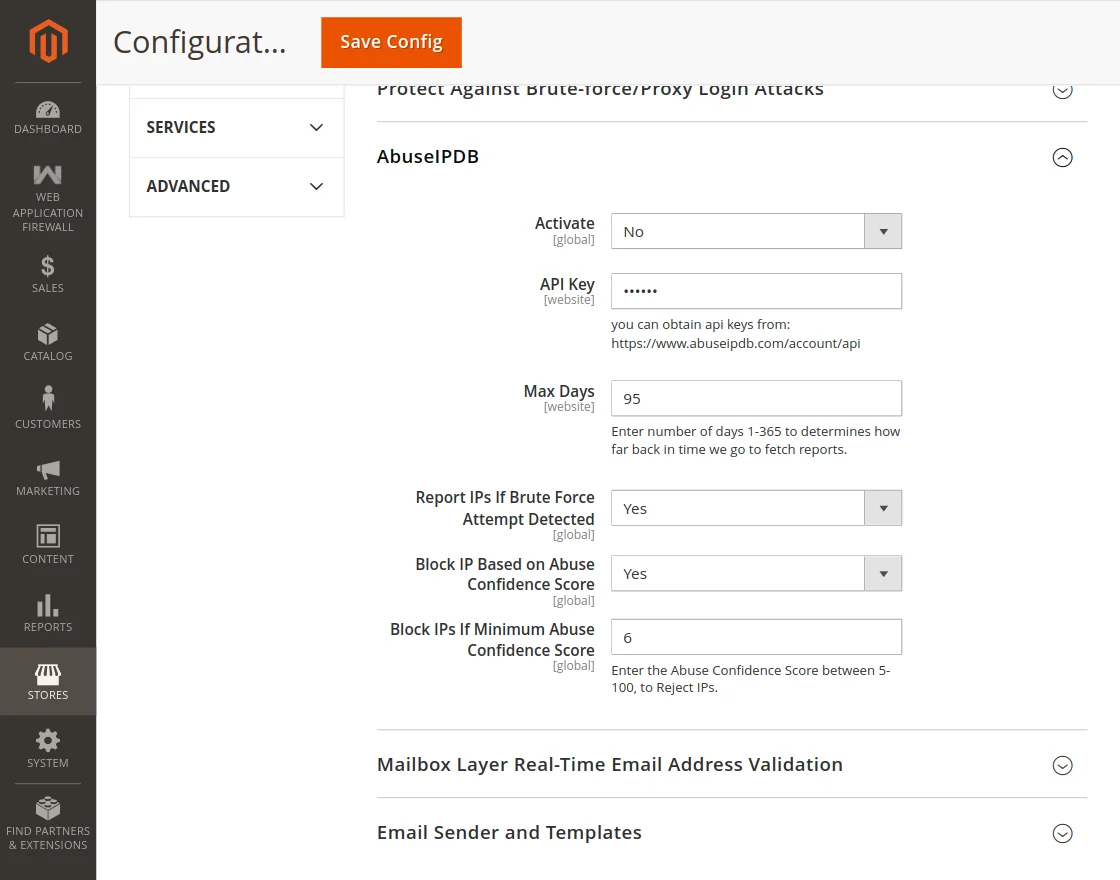Open Web Application Firewall sidebar icon
Image resolution: width=1120 pixels, height=880 pixels.
(48, 175)
